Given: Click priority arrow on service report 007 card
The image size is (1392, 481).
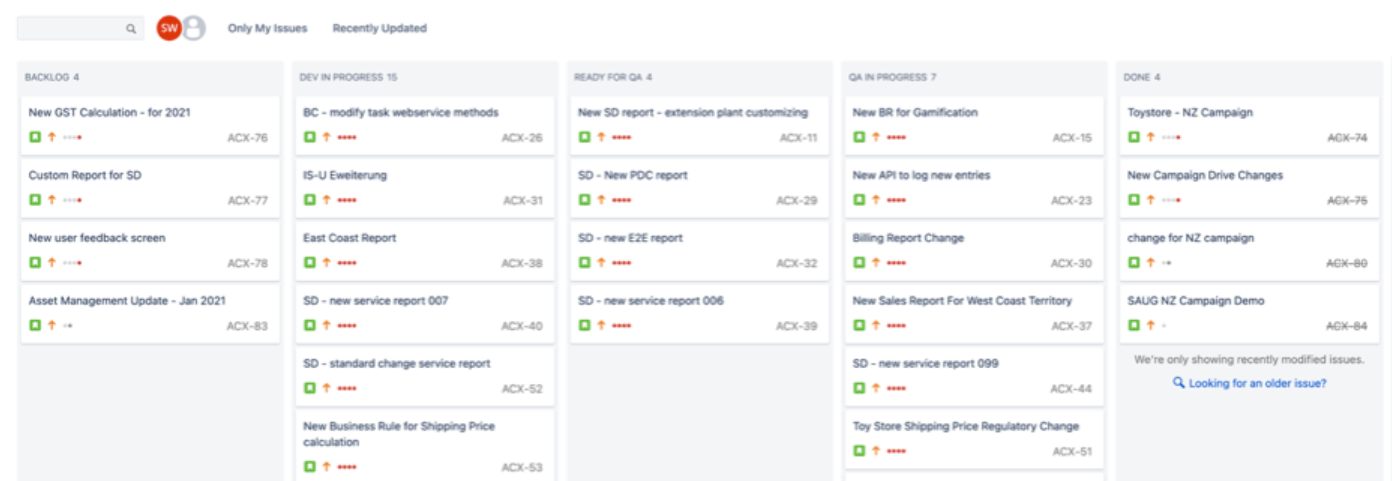Looking at the screenshot, I should pyautogui.click(x=327, y=326).
